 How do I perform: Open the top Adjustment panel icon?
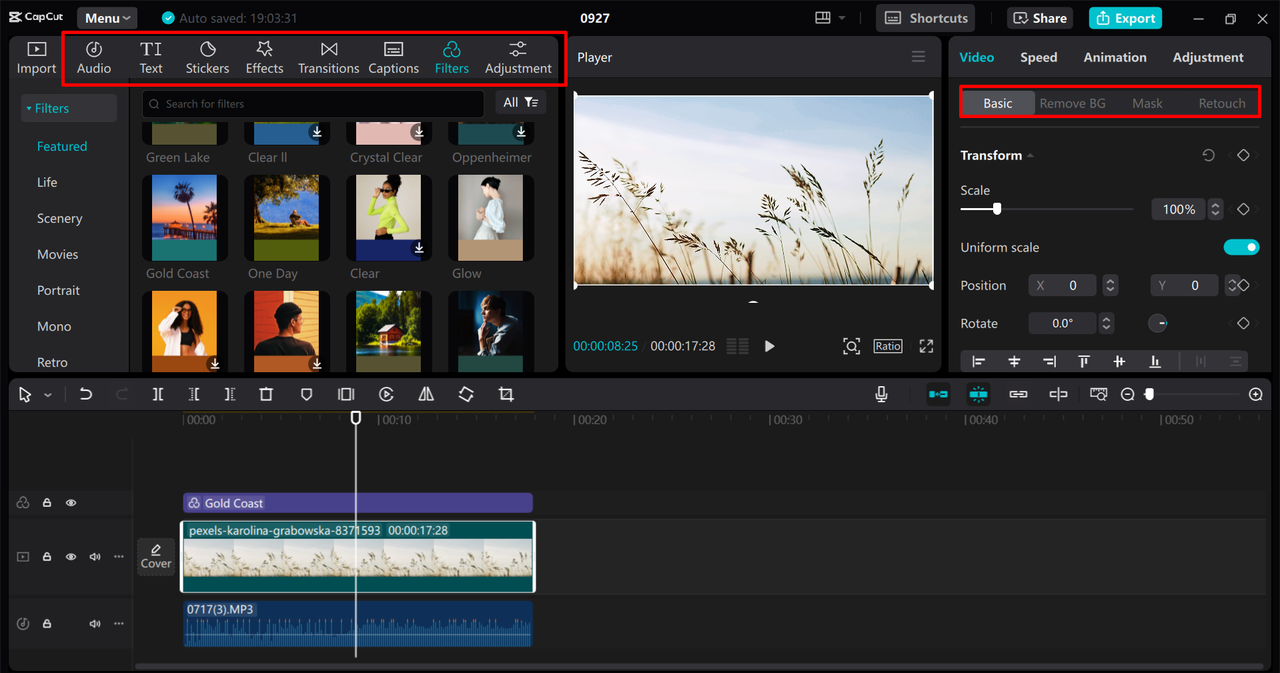(518, 58)
